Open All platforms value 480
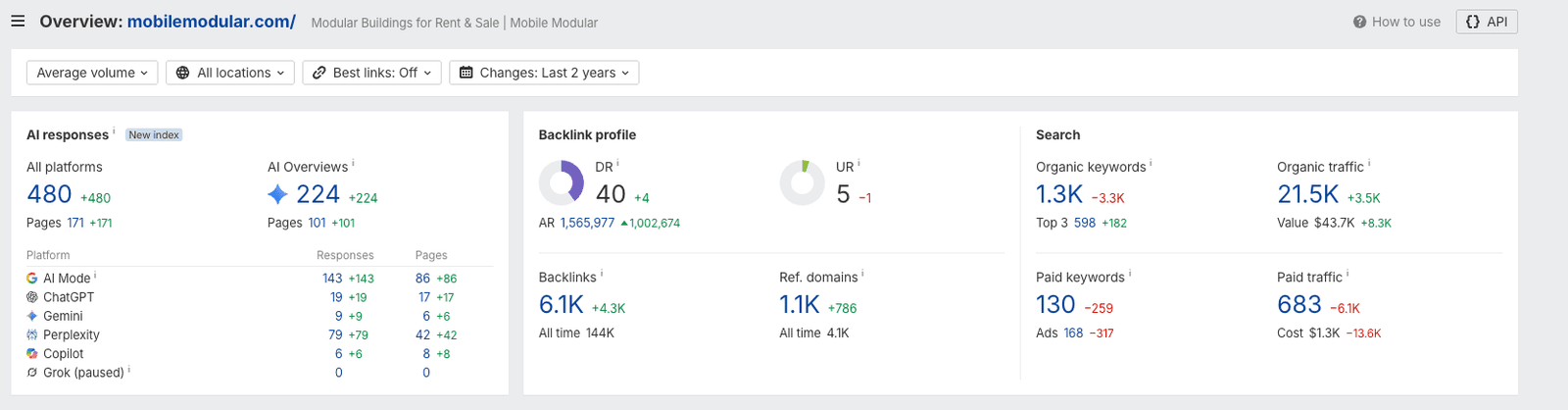The width and height of the screenshot is (1568, 410). (x=49, y=195)
